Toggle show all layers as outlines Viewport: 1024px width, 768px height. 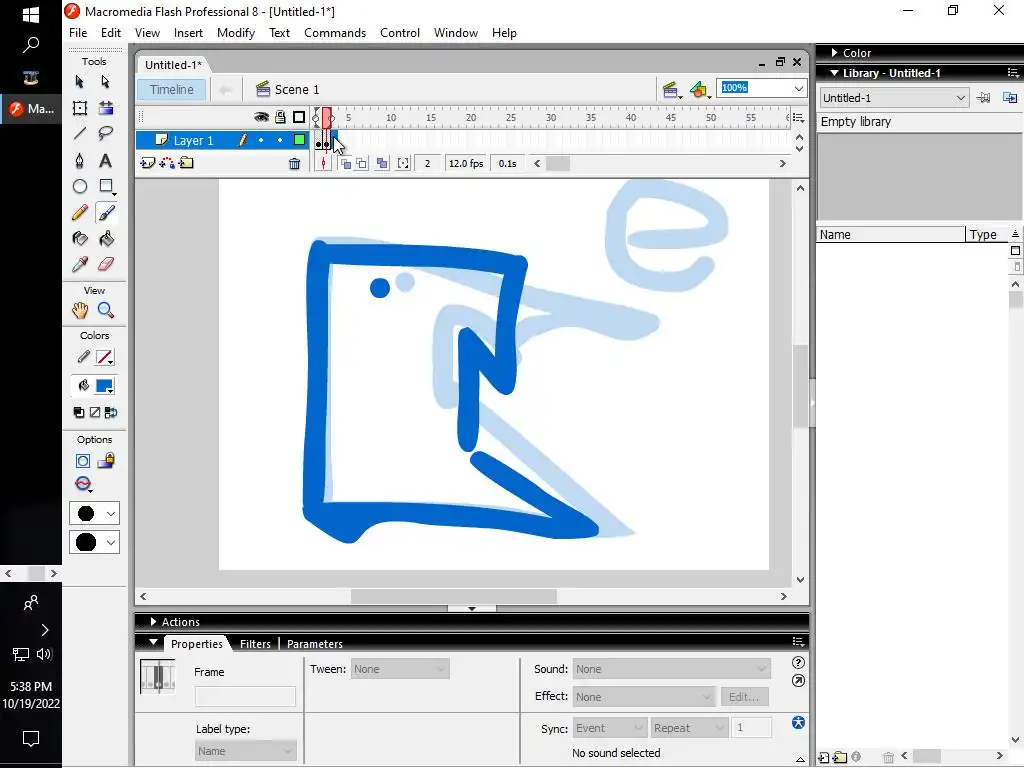pyautogui.click(x=299, y=118)
